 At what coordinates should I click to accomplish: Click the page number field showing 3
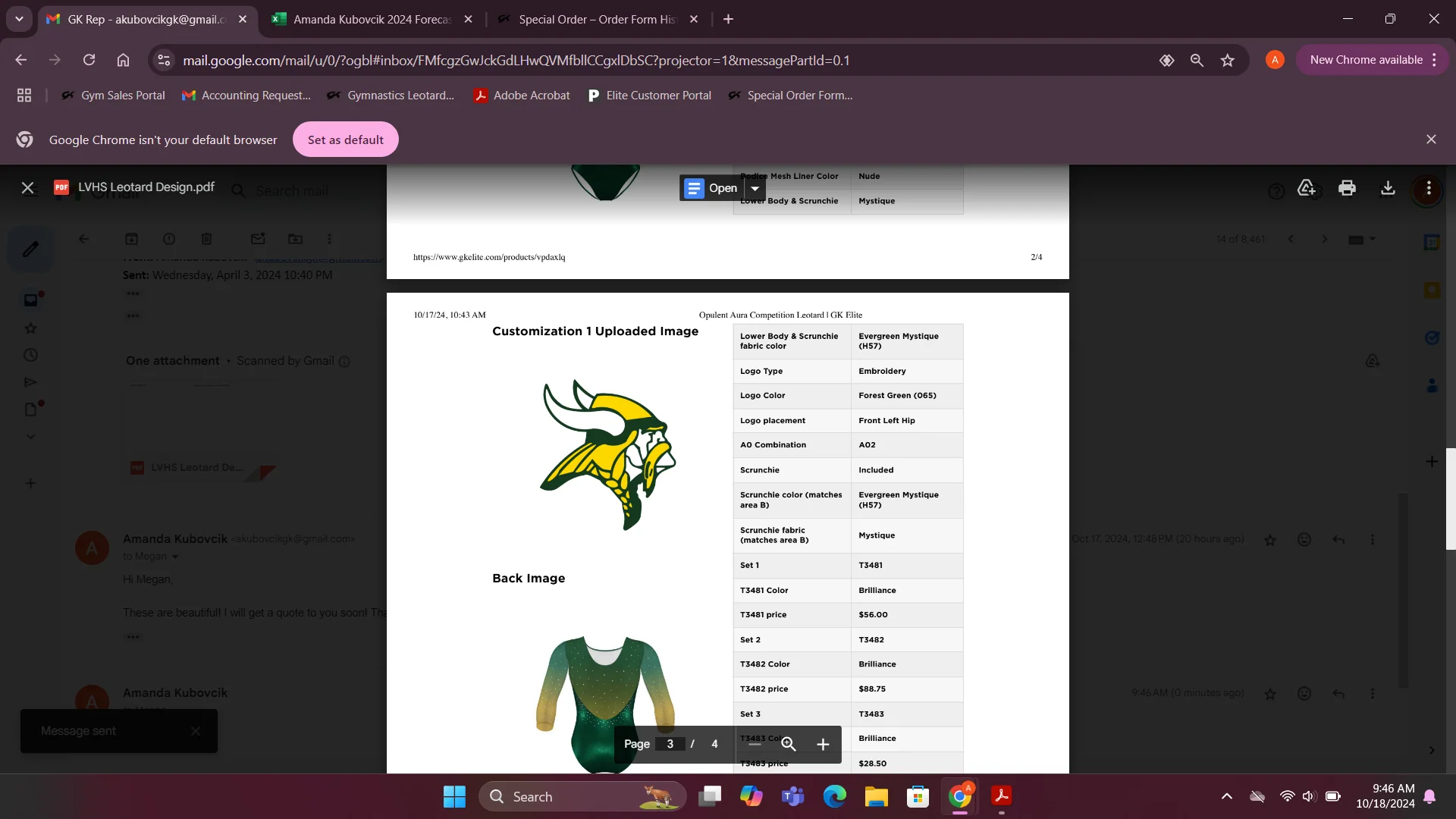pos(670,744)
